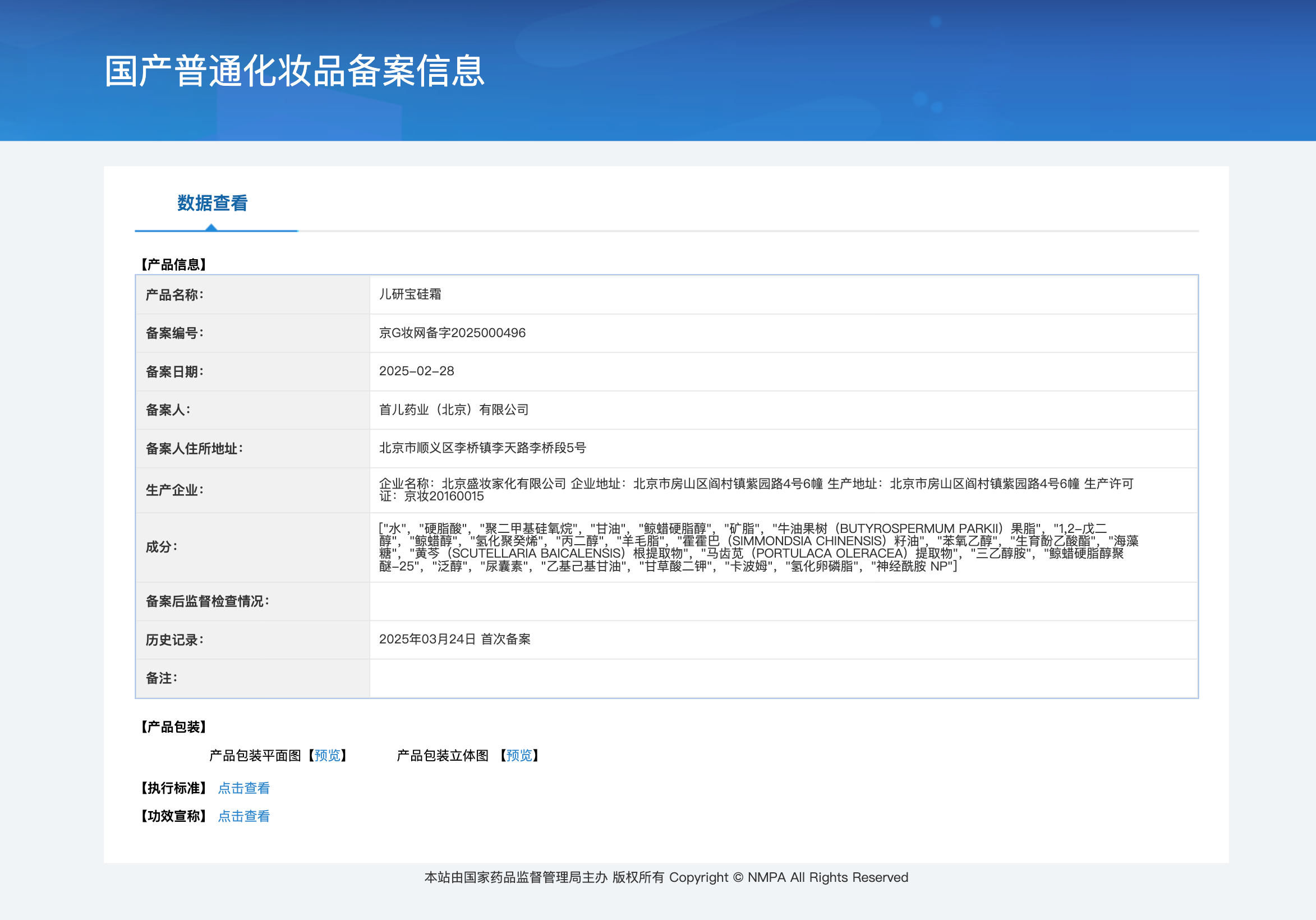Click the 生产企业 details text
The height and width of the screenshot is (920, 1316).
tap(756, 490)
